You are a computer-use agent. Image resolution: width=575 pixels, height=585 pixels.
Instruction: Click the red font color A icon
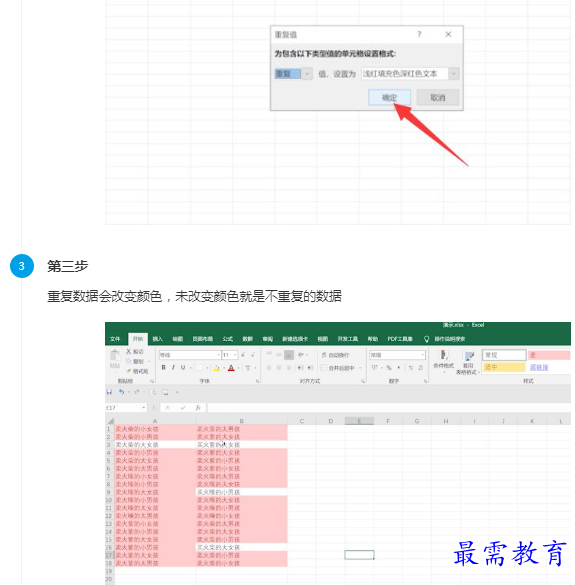point(231,368)
